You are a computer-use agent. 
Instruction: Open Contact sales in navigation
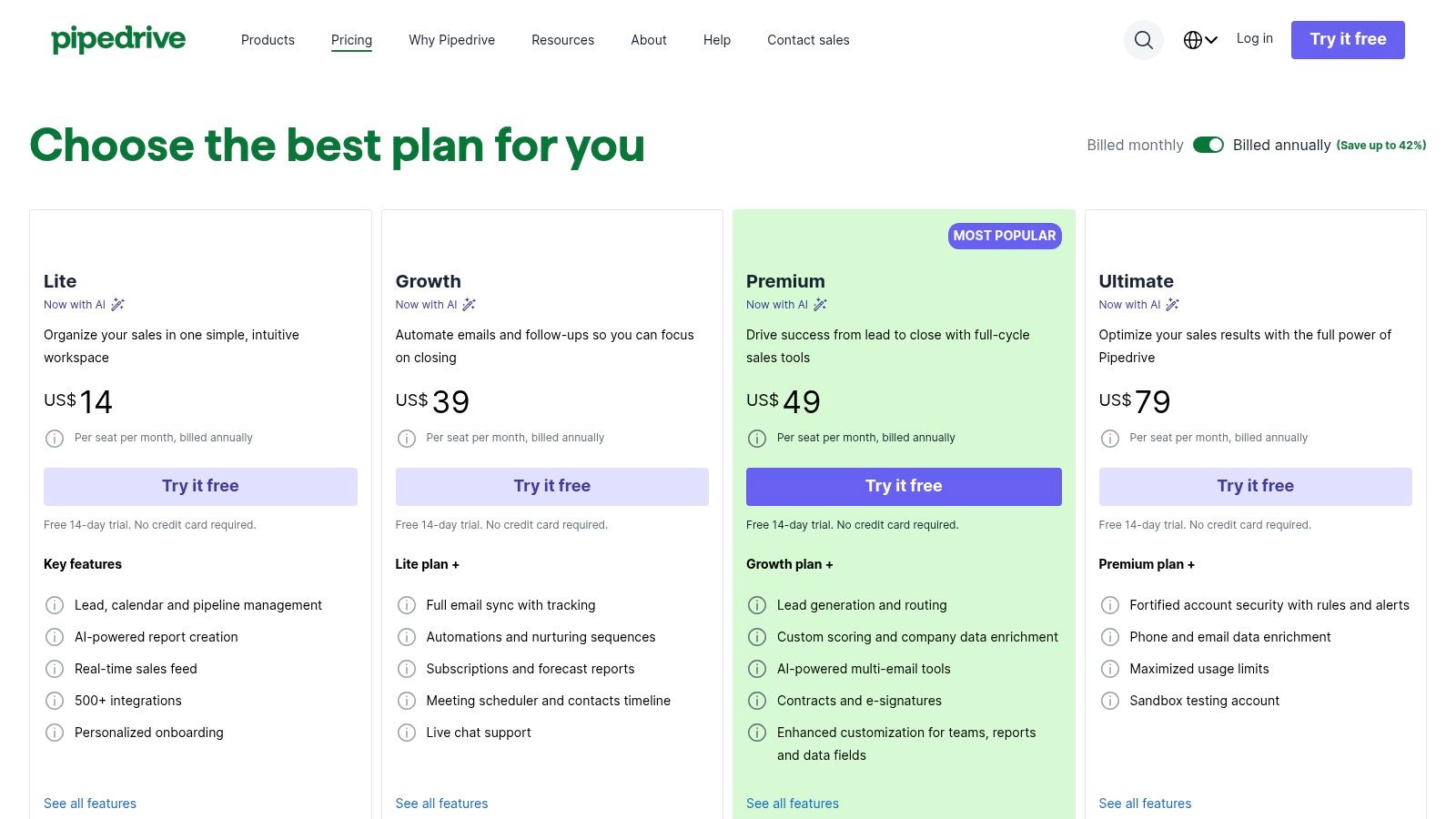pyautogui.click(x=808, y=40)
